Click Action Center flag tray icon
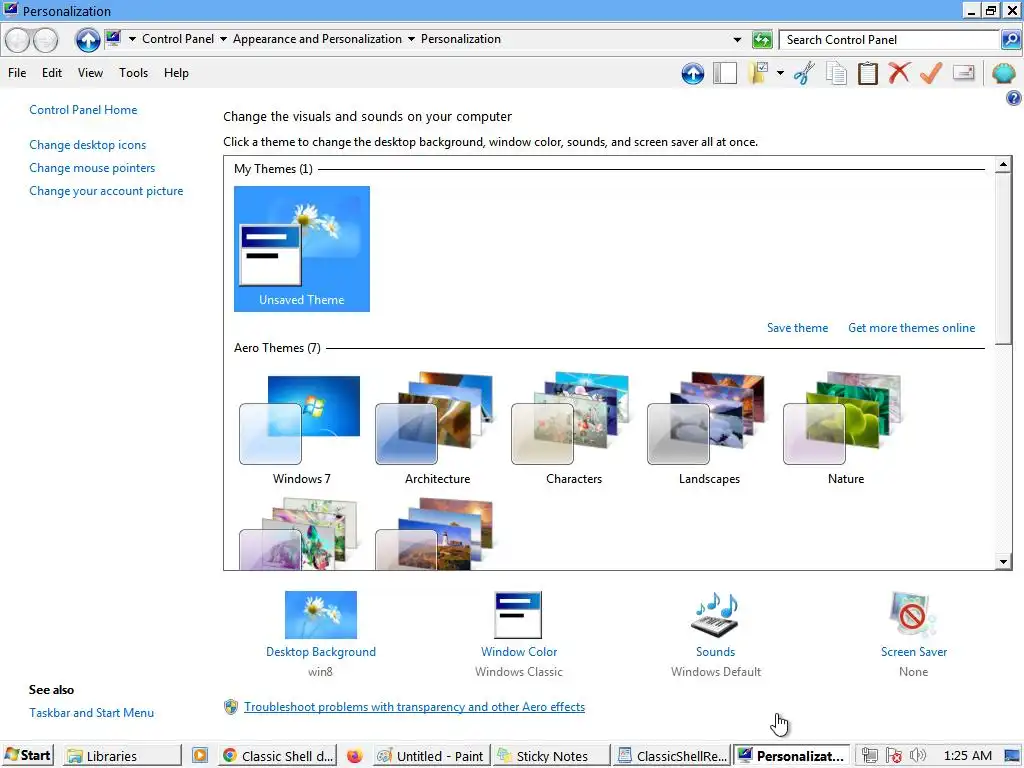 pos(894,756)
